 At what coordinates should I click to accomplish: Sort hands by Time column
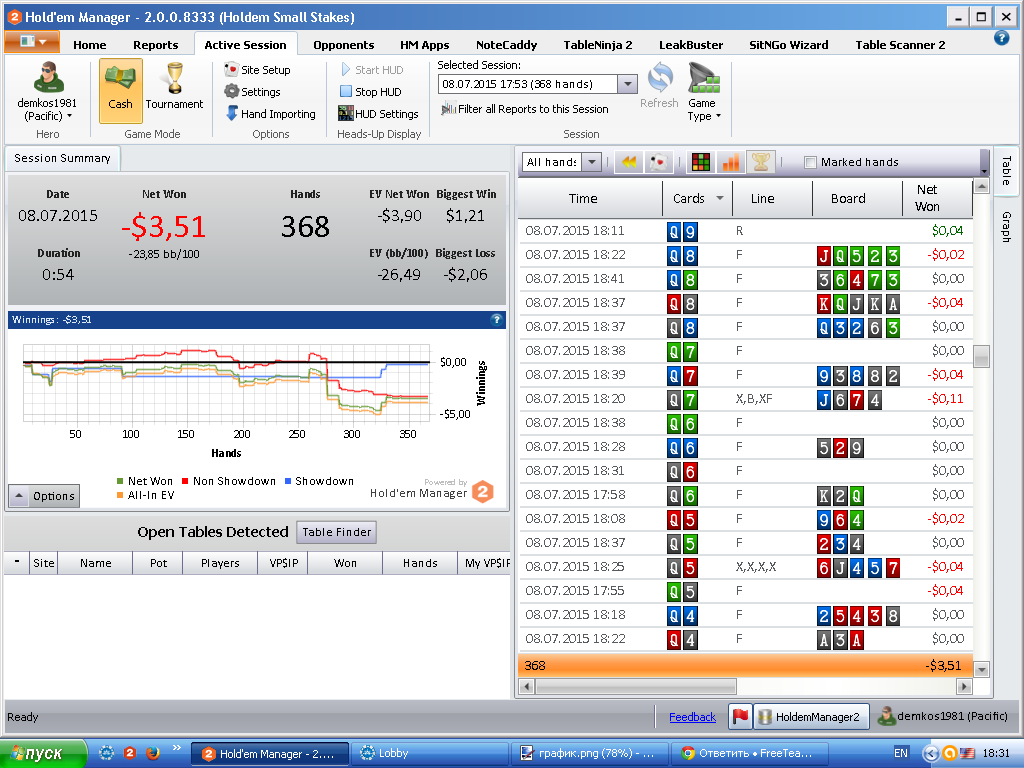pyautogui.click(x=583, y=199)
